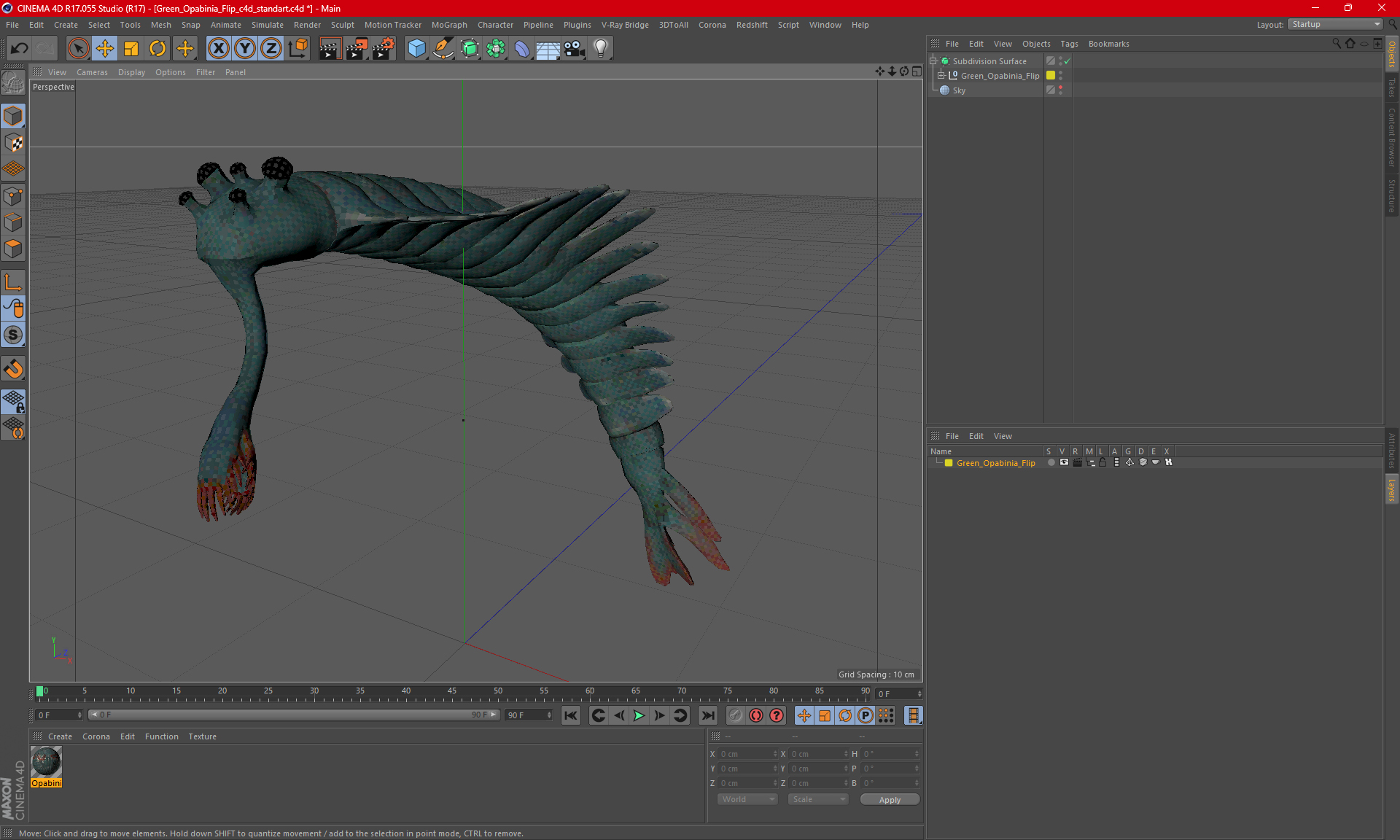Screen dimensions: 1400x840
Task: Open the Spline Pen tool icon
Action: coord(443,49)
